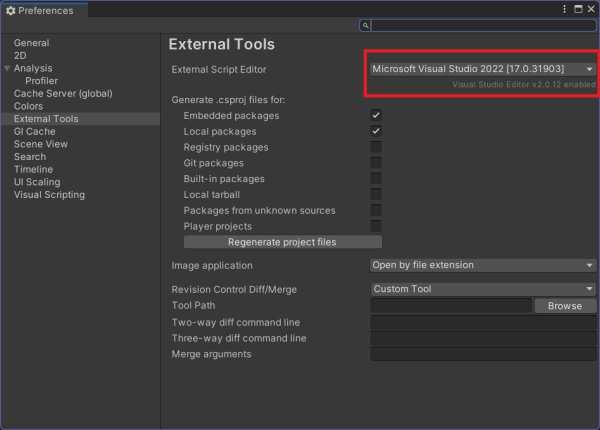Click Browse button for Tool Path

[x=565, y=306]
